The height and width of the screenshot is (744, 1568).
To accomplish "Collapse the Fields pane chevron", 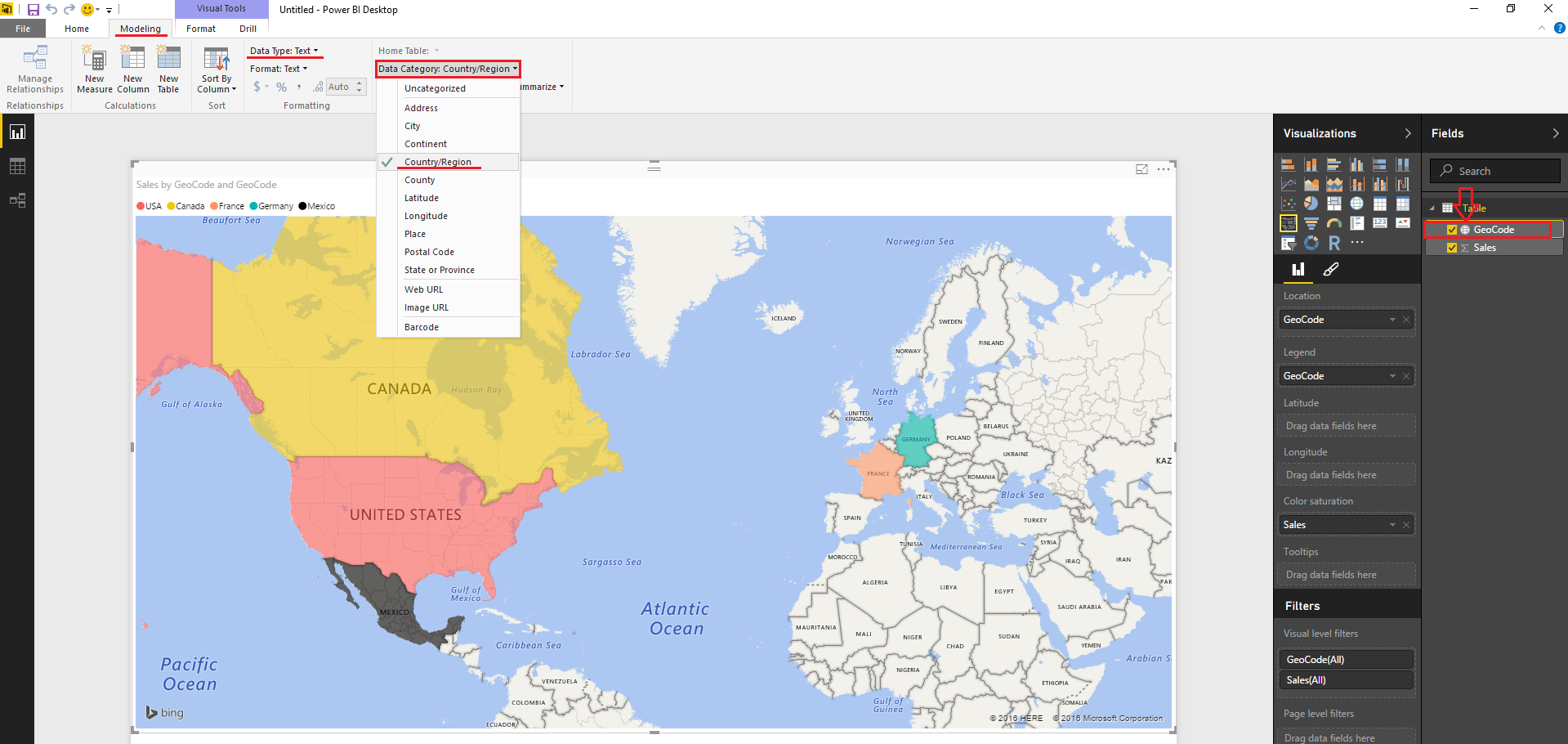I will tap(1555, 133).
